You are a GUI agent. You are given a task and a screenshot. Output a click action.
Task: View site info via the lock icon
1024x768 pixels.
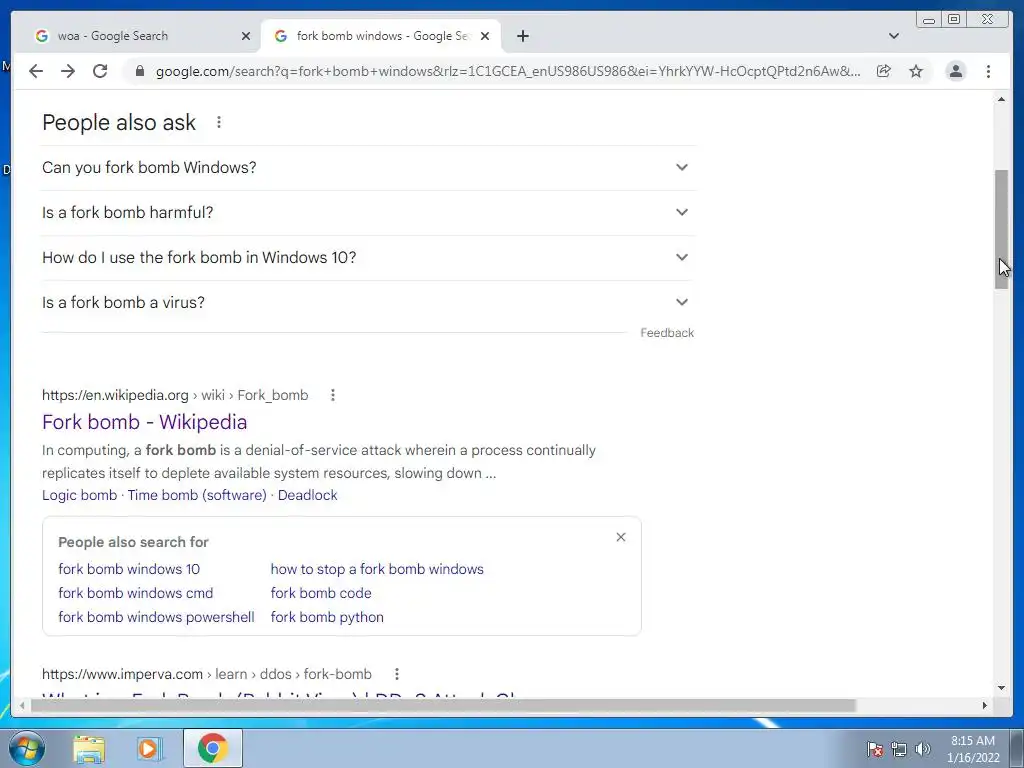(139, 71)
